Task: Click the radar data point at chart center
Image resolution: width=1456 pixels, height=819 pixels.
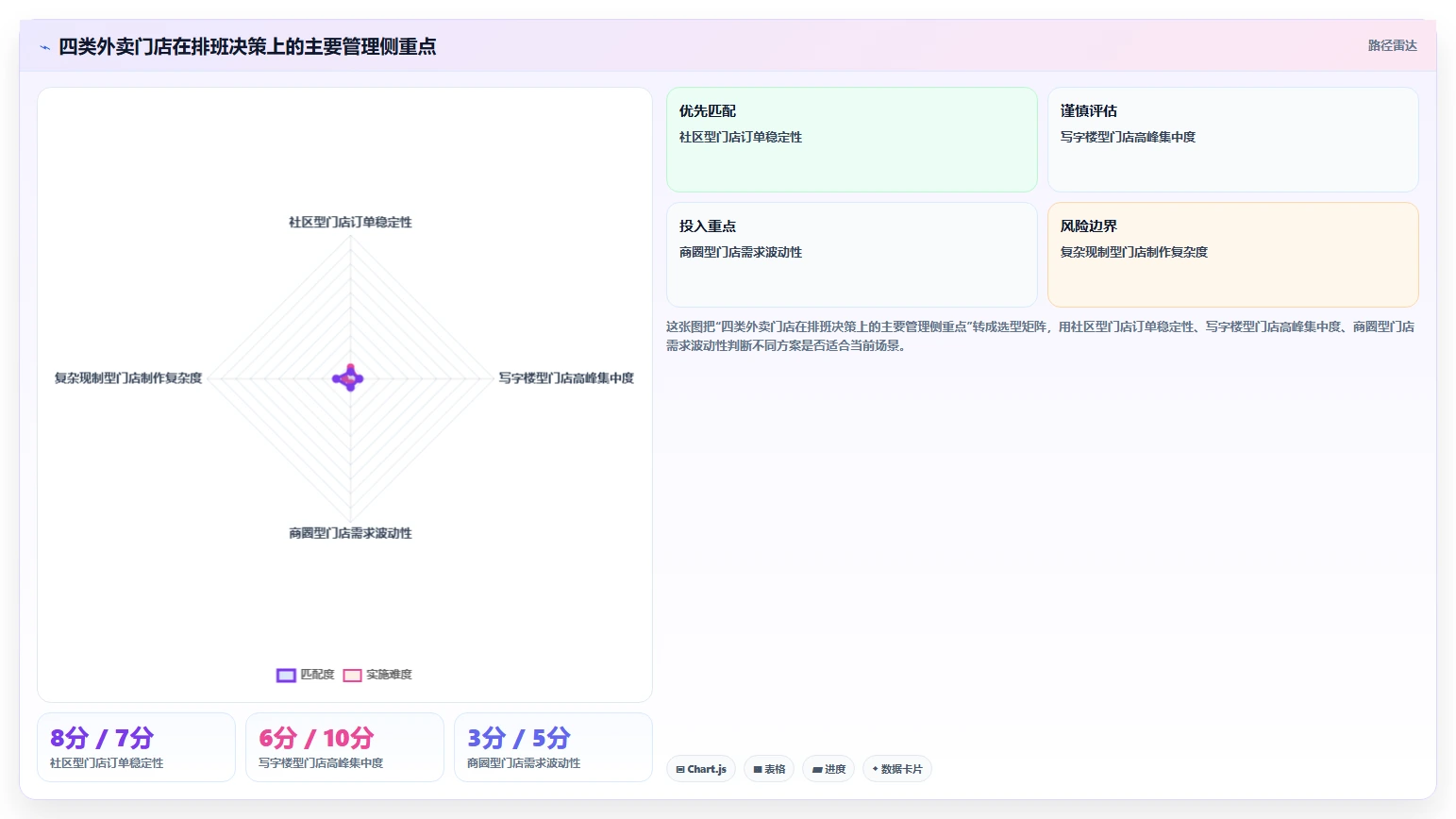Action: pos(350,378)
